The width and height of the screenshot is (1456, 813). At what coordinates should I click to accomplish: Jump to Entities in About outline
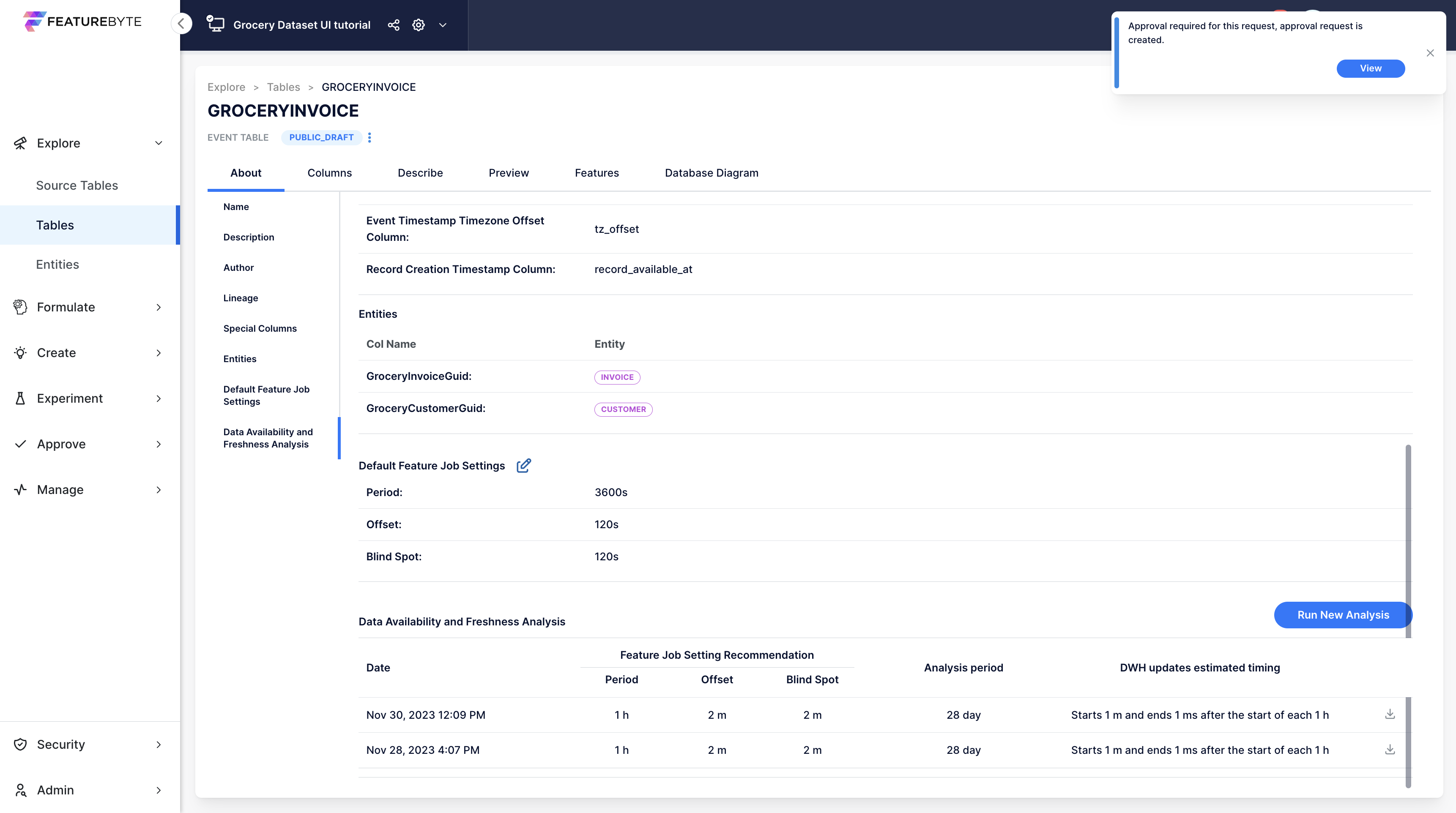tap(240, 359)
